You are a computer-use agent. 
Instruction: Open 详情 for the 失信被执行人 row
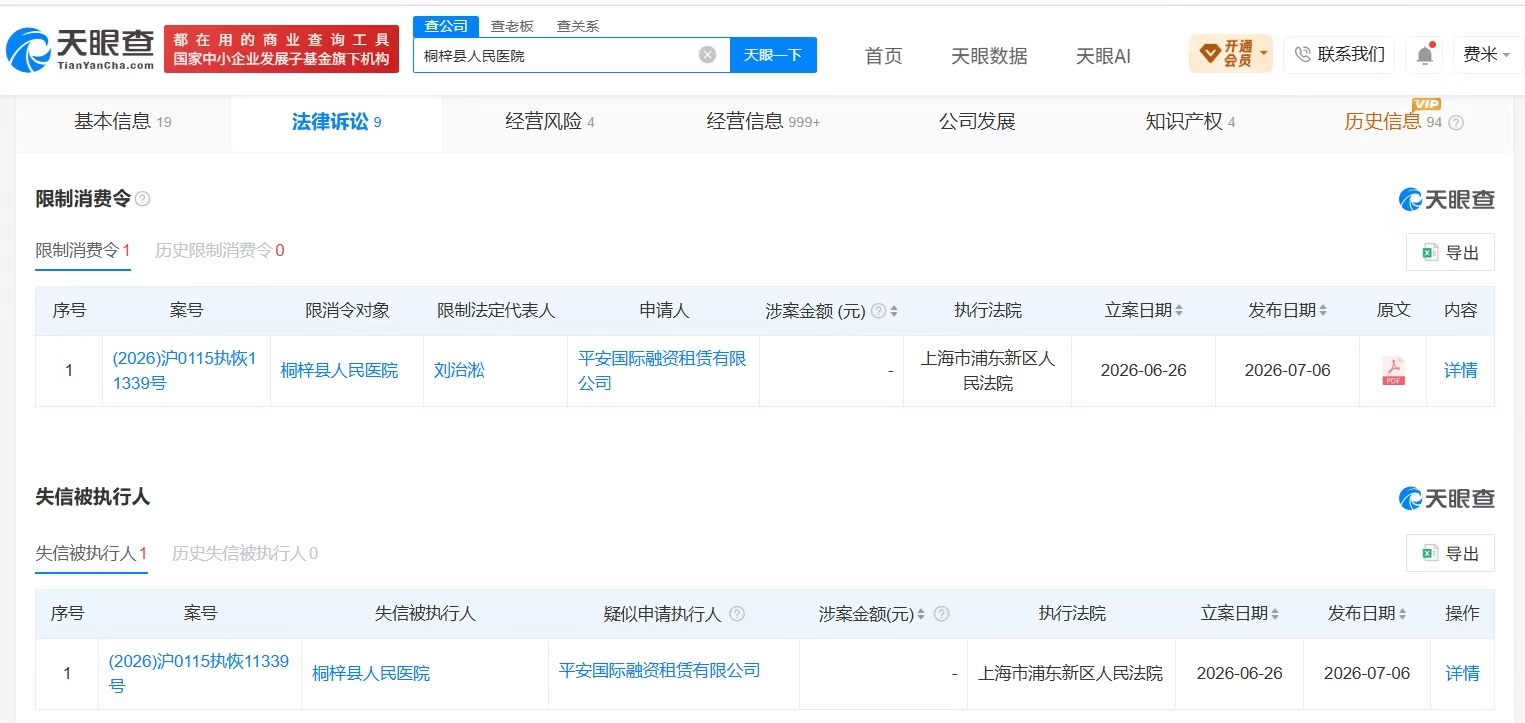click(1462, 674)
